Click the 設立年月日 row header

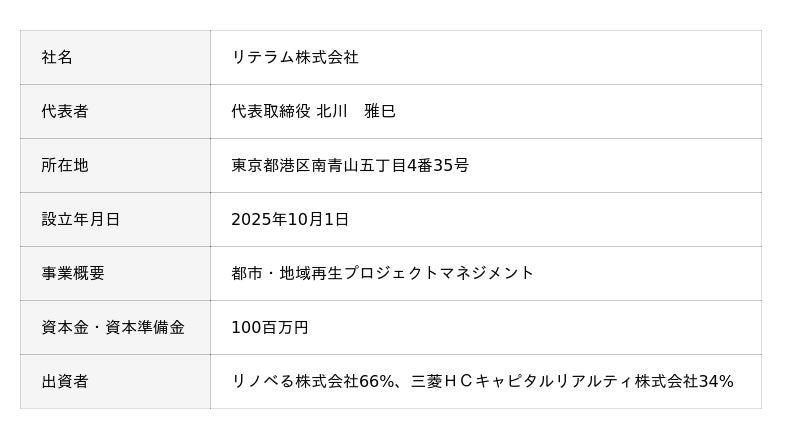point(80,220)
